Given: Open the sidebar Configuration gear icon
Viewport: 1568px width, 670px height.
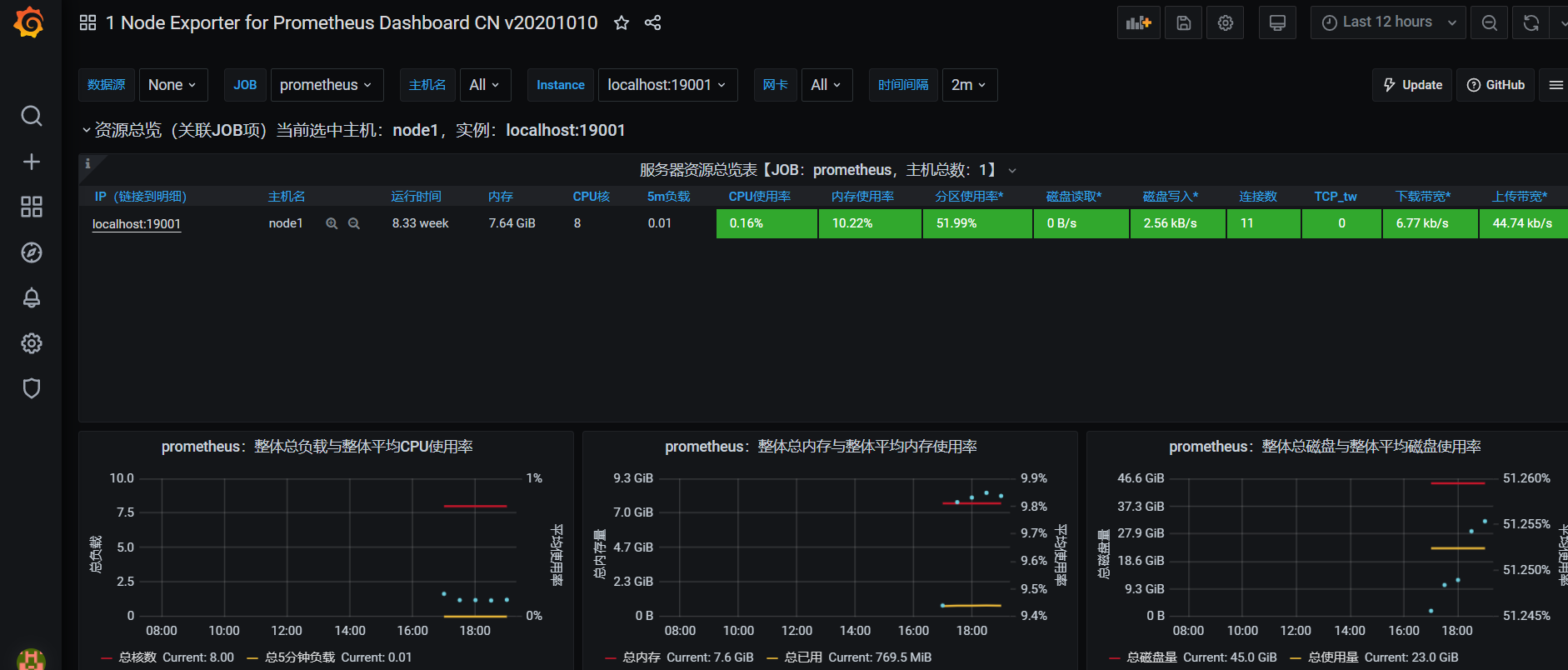Looking at the screenshot, I should [31, 343].
